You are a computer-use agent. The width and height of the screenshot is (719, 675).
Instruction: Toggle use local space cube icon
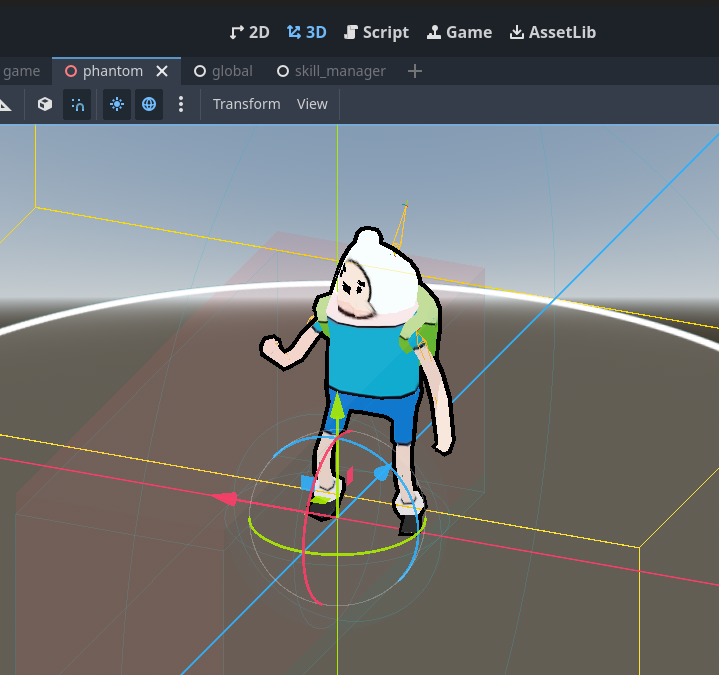(x=45, y=105)
